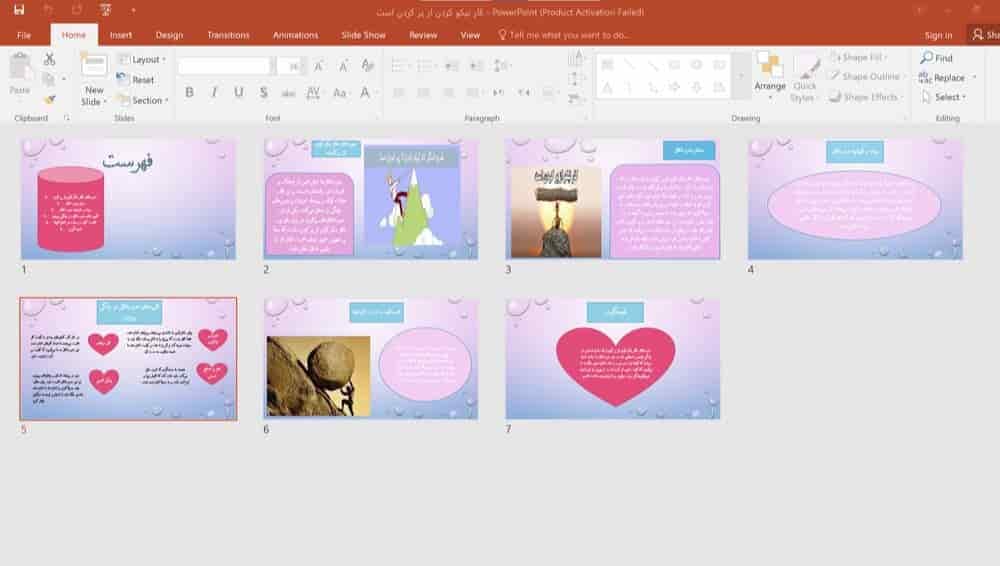This screenshot has width=1000, height=566.
Task: Open the Section dropdown
Action: pyautogui.click(x=143, y=100)
